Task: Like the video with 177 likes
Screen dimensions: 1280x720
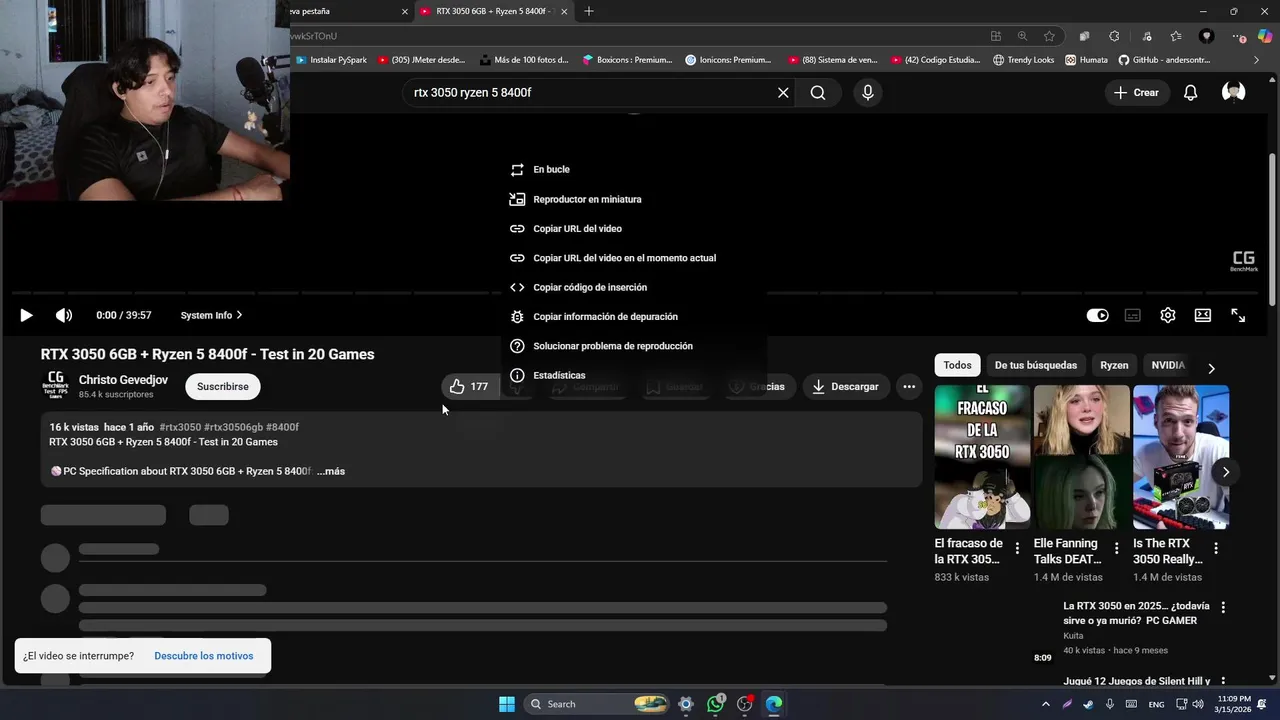Action: click(x=469, y=386)
